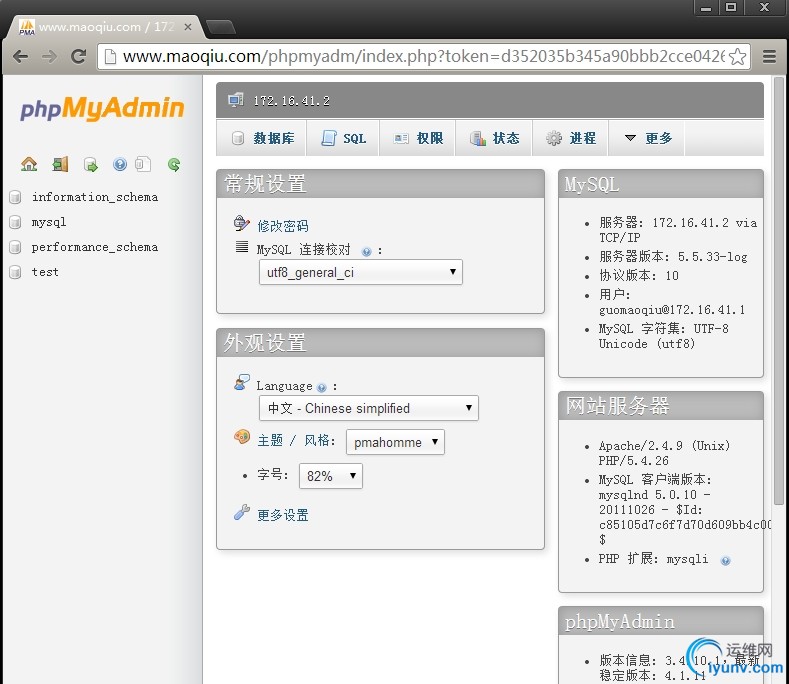Open the test database
Screen dimensions: 789x684
tap(45, 272)
